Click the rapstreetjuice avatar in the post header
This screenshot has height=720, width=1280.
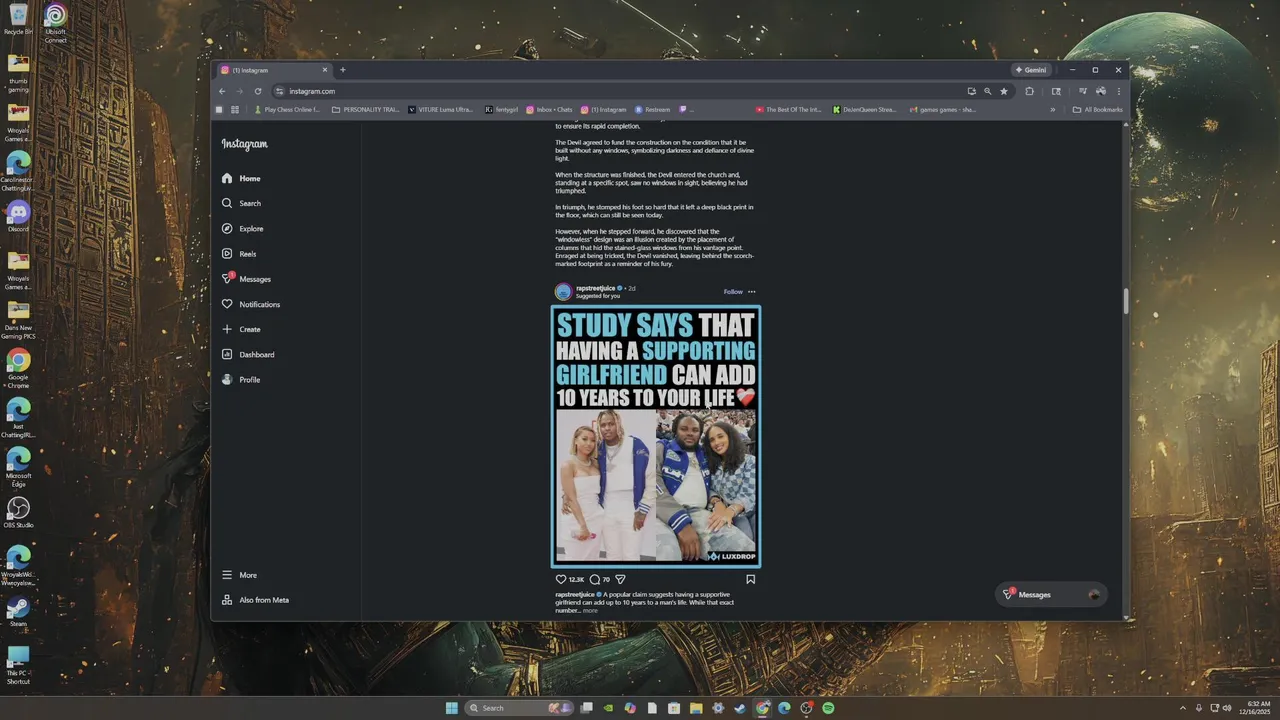(563, 292)
